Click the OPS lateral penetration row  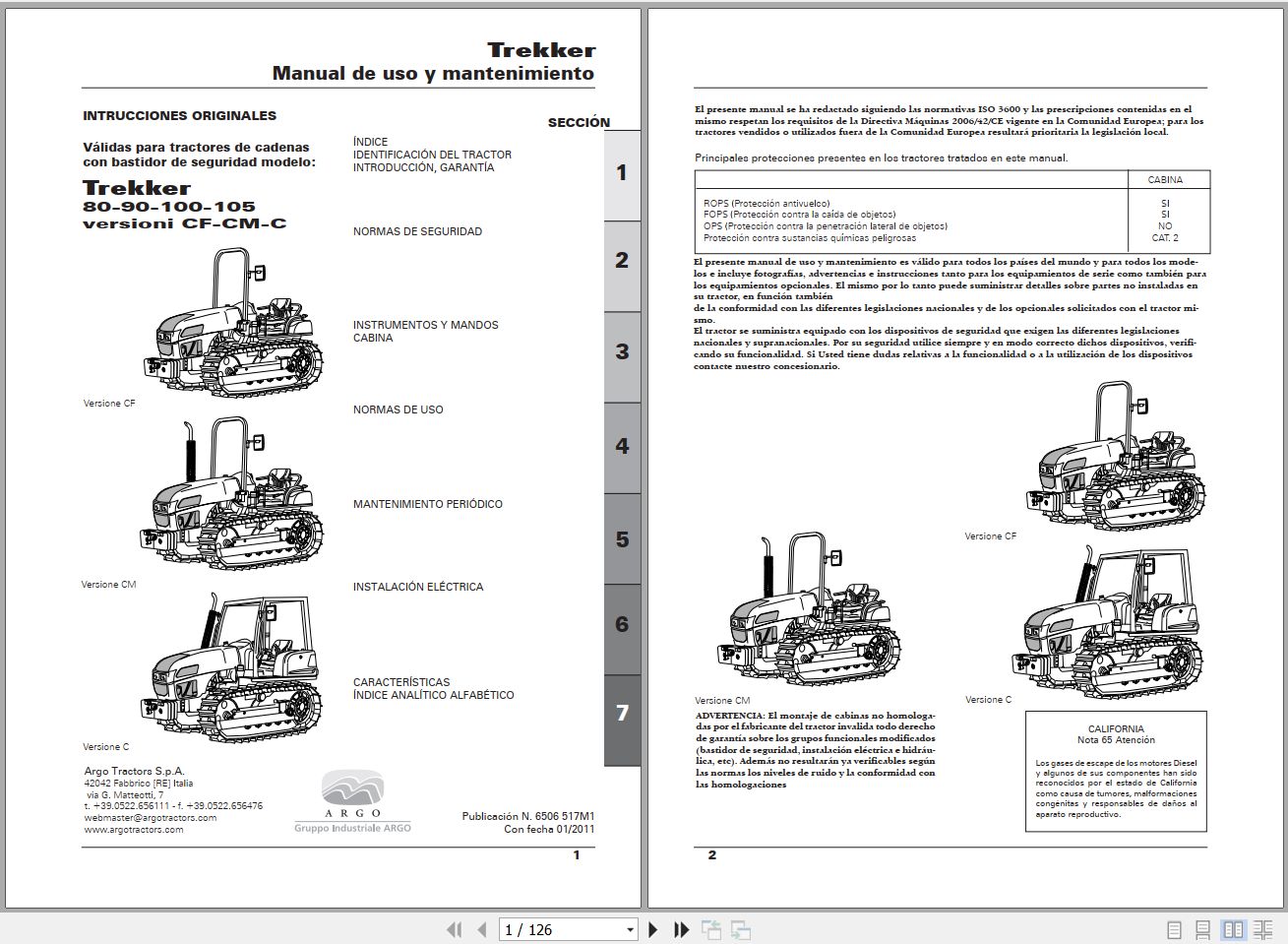pyautogui.click(x=825, y=226)
